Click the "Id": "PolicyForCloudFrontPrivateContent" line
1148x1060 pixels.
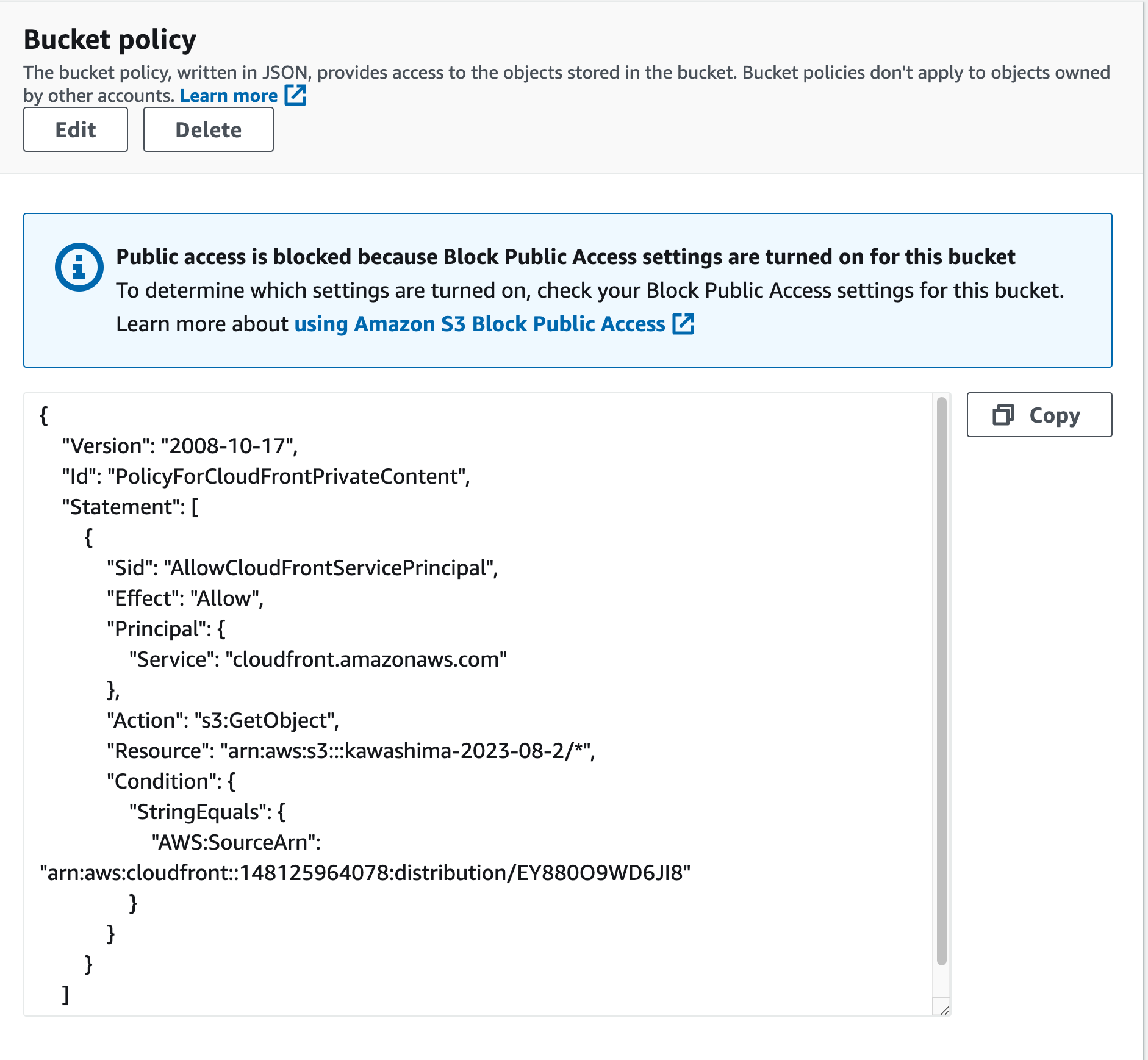click(266, 476)
